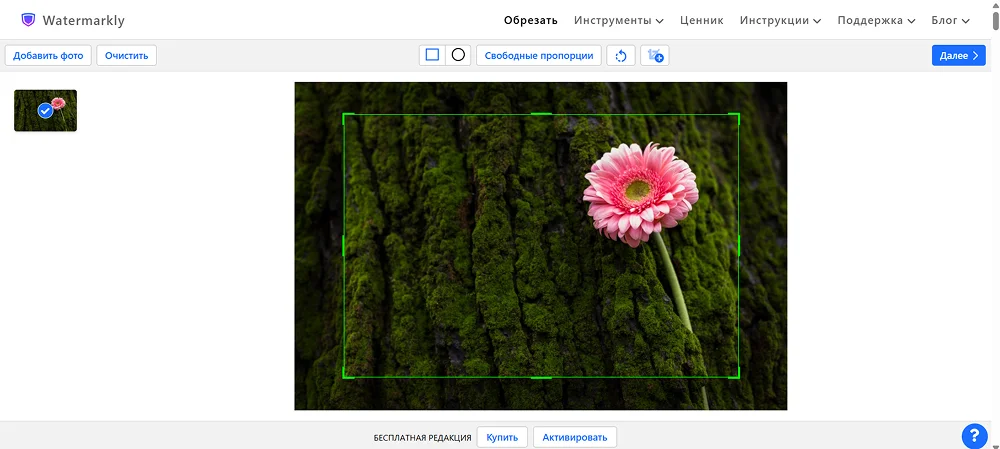Expand the Инструкции menu

[780, 20]
